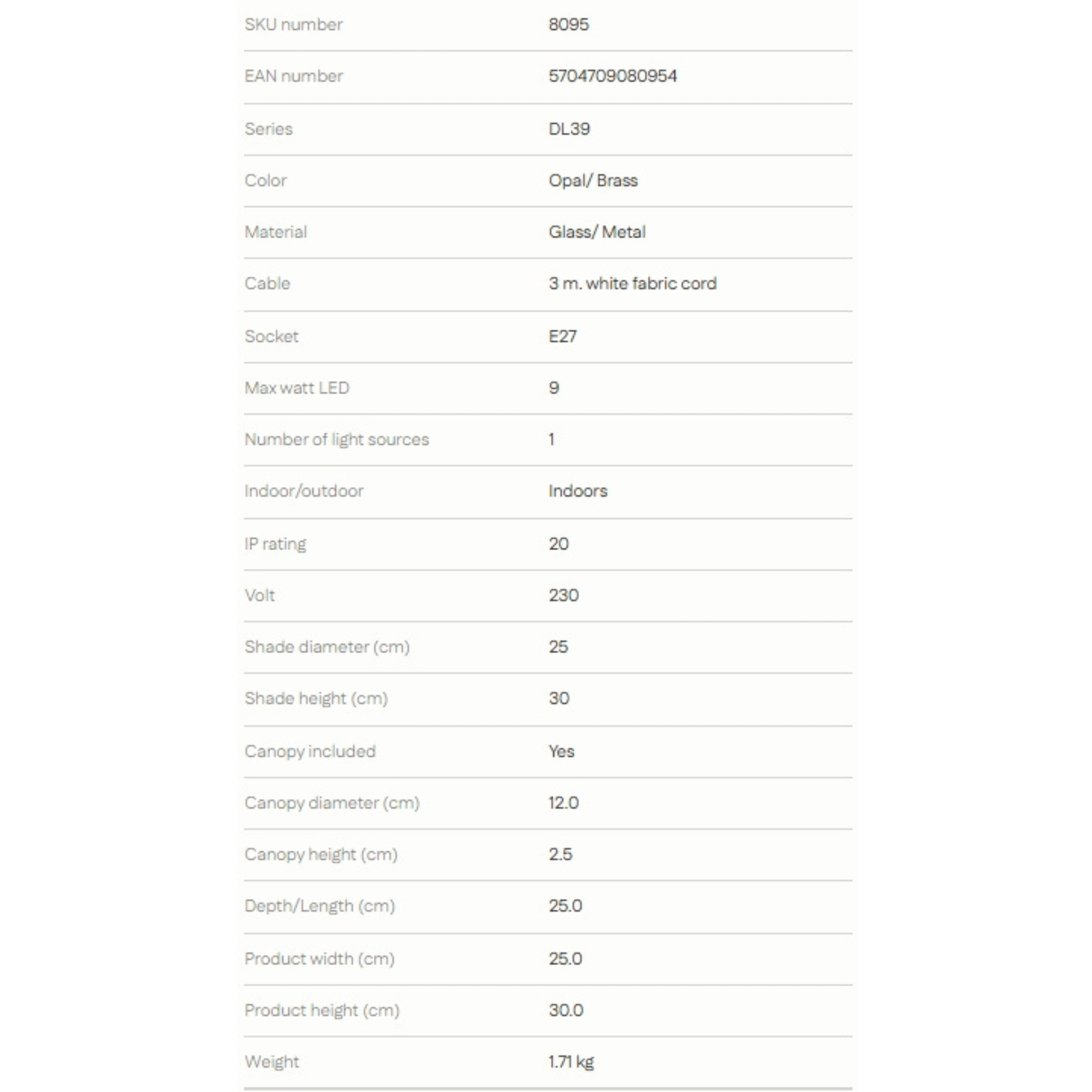
Task: Click the Max watt LED label
Action: [297, 388]
